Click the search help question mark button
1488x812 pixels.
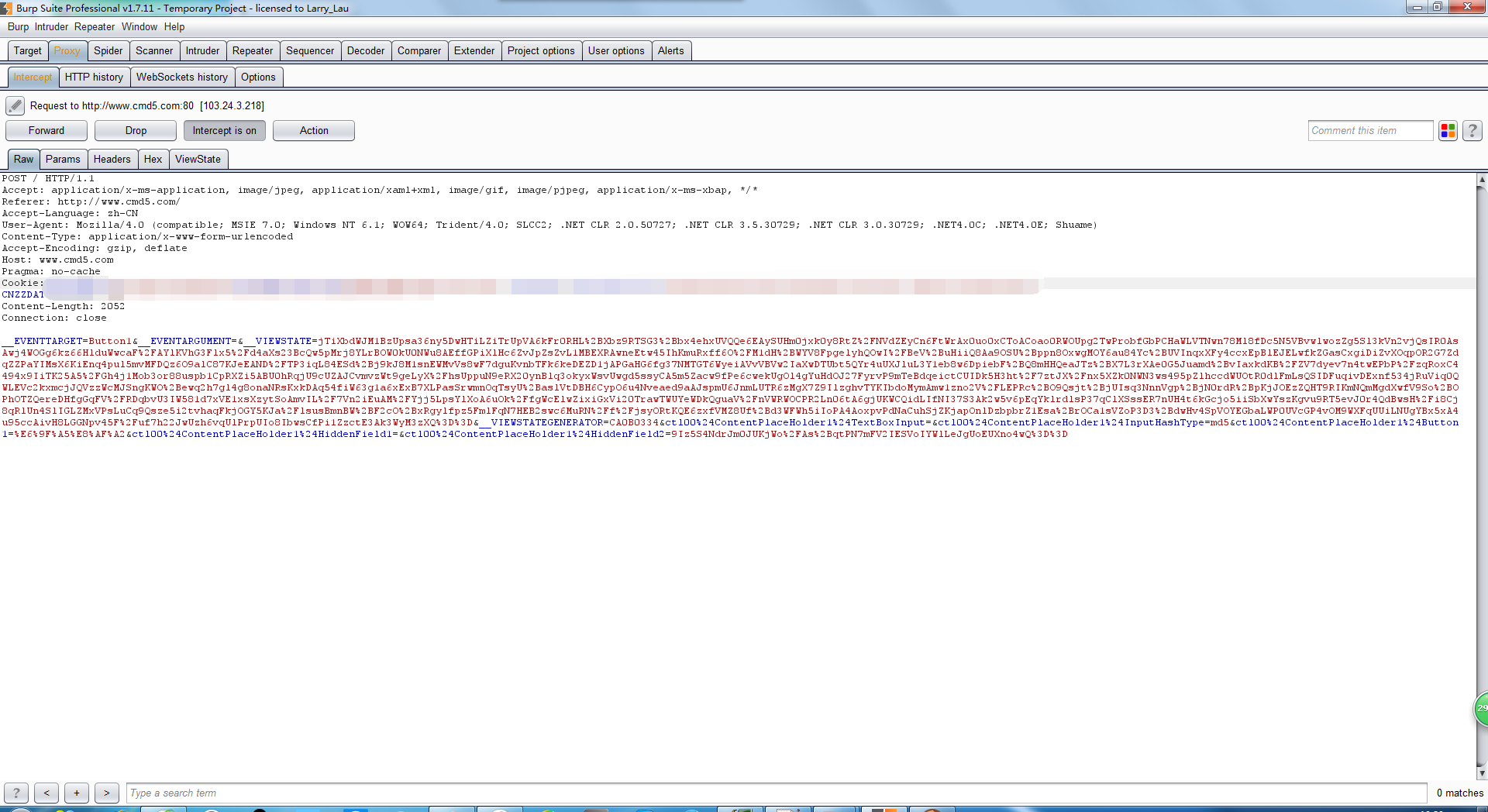16,793
